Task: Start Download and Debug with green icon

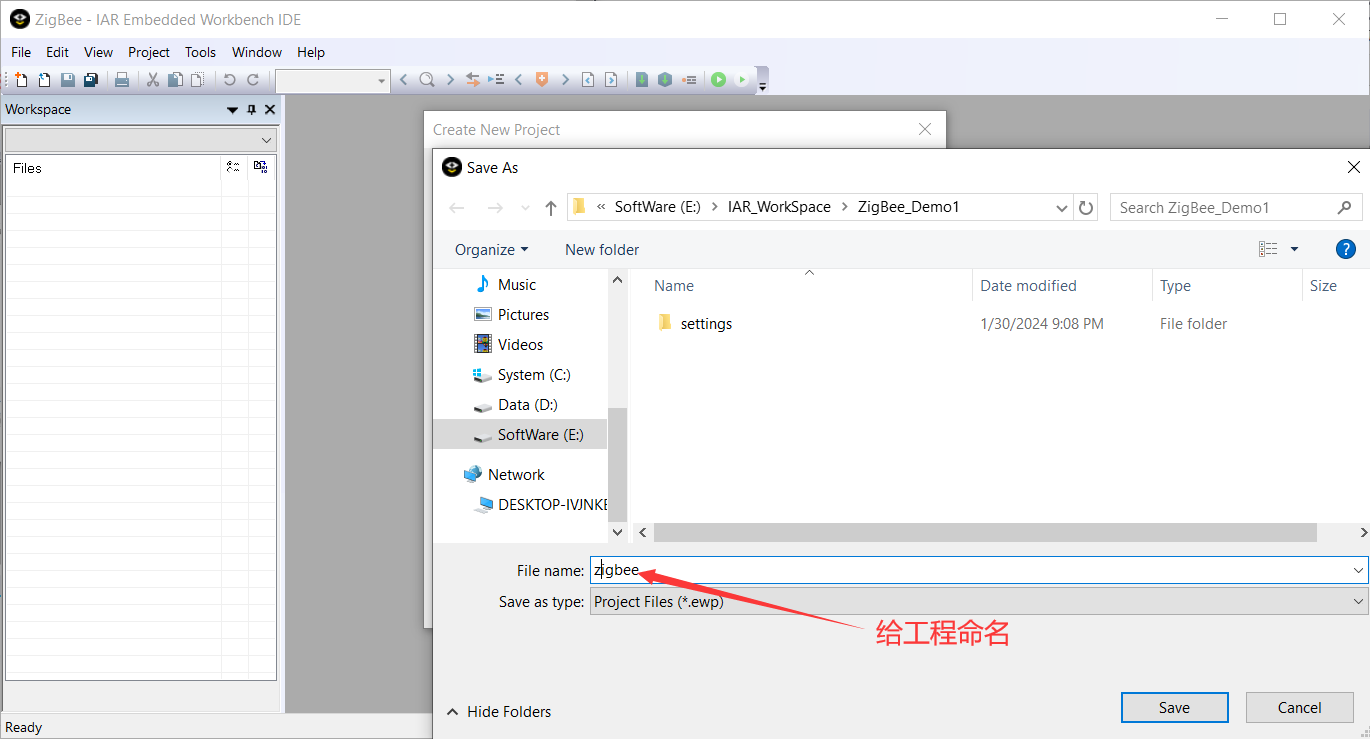Action: [718, 80]
